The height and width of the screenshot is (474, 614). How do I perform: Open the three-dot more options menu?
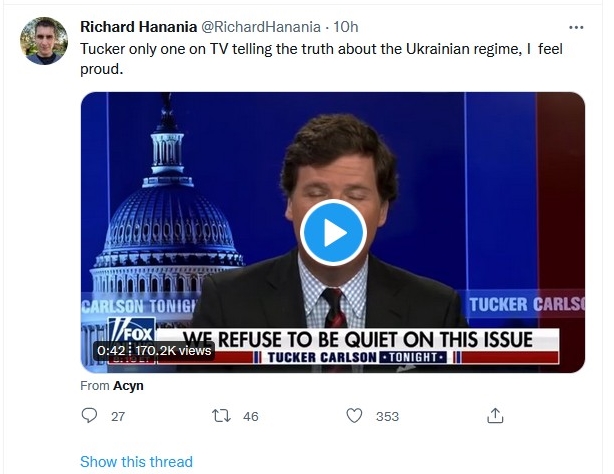coord(576,27)
